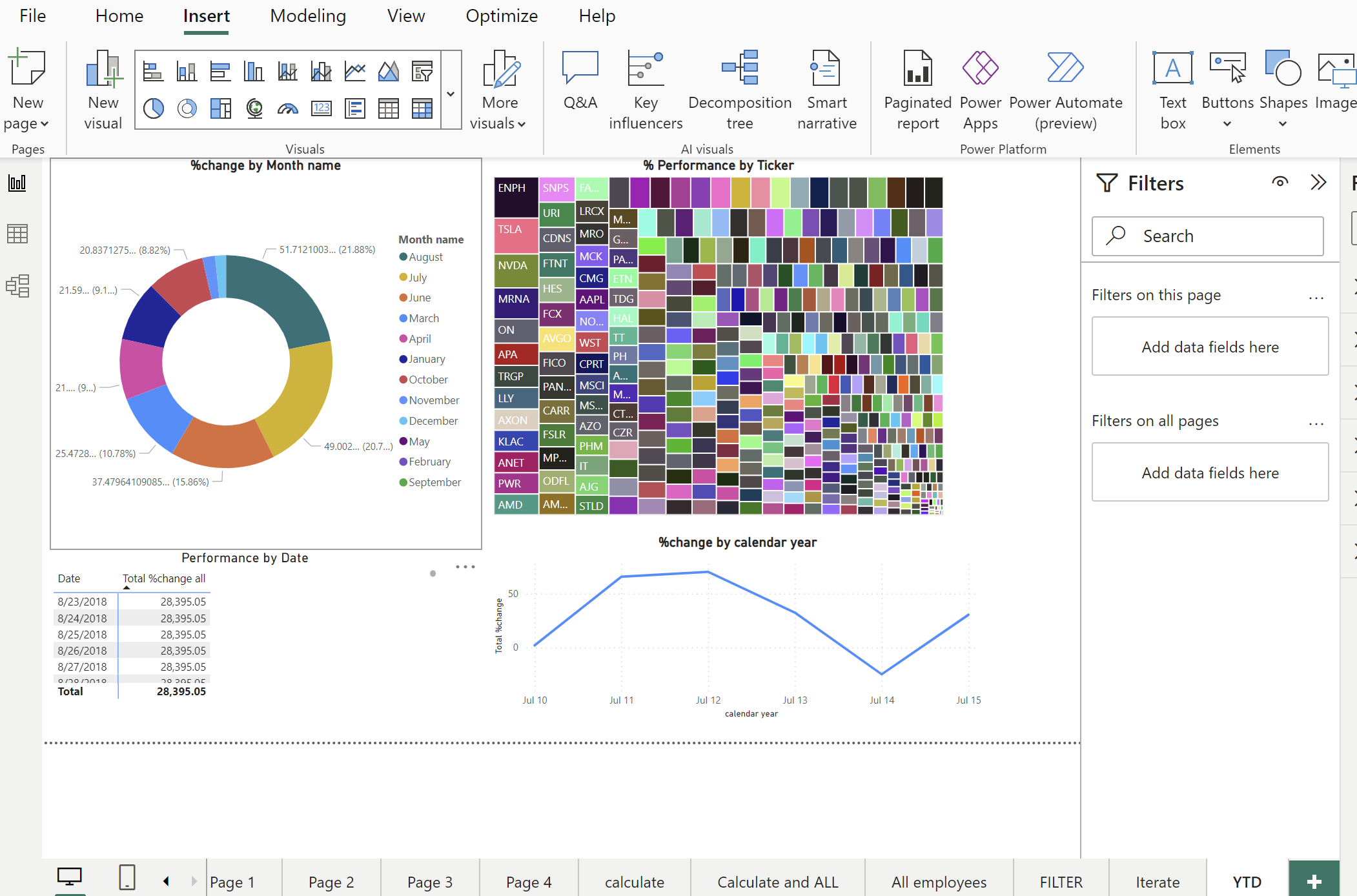Insert a donut chart visual
This screenshot has height=896, width=1357.
(187, 108)
